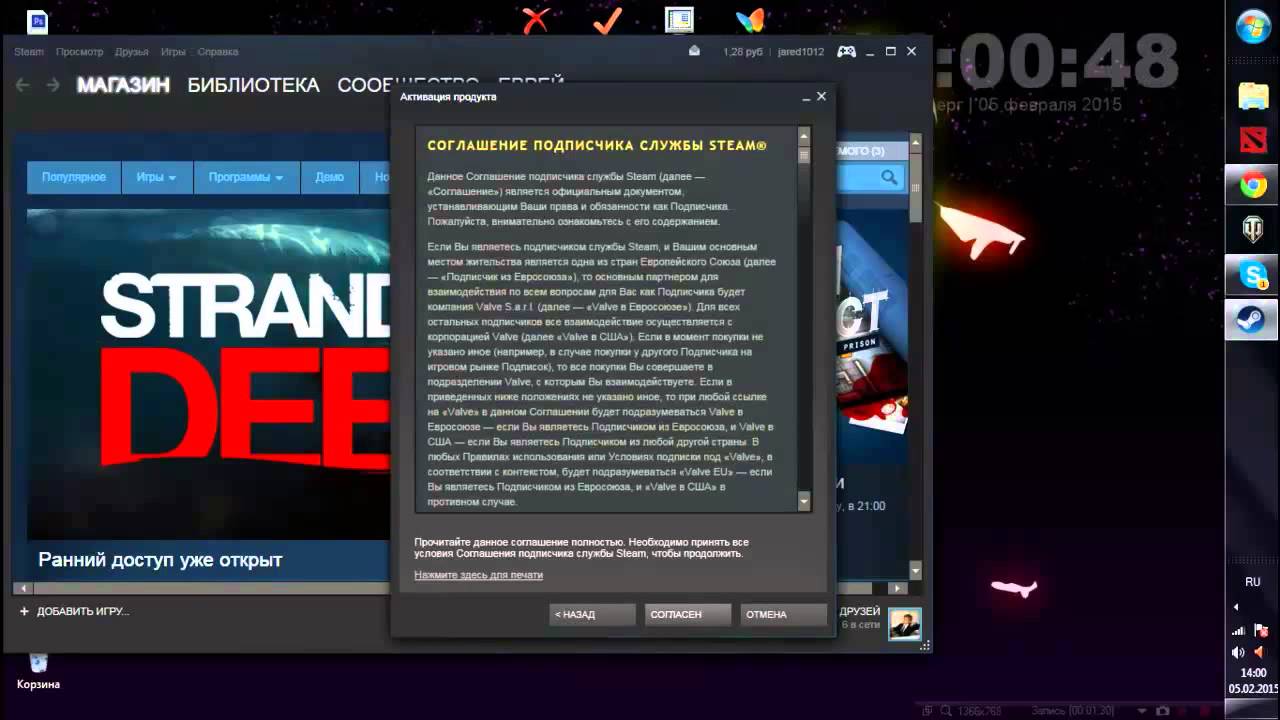Screen dimensions: 1280x720
Task: Switch to the МАГАЗИН tab
Action: coord(123,85)
